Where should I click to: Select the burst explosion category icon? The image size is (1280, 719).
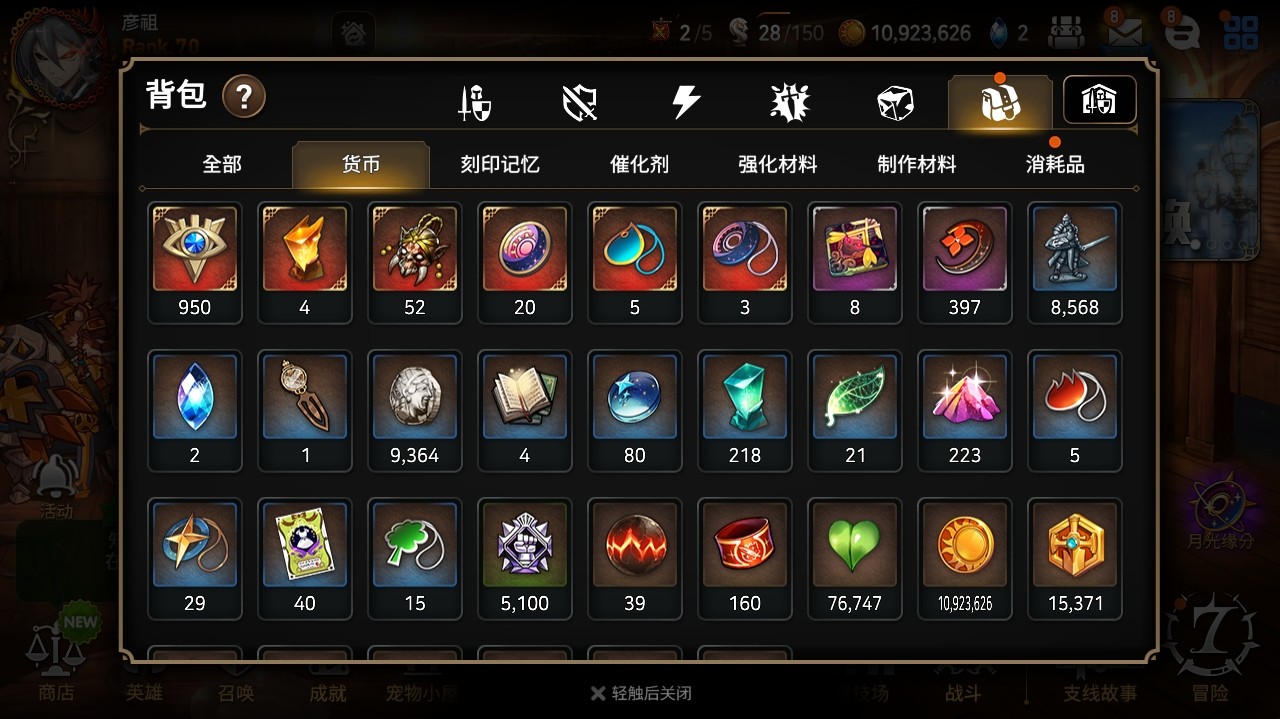pyautogui.click(x=790, y=102)
